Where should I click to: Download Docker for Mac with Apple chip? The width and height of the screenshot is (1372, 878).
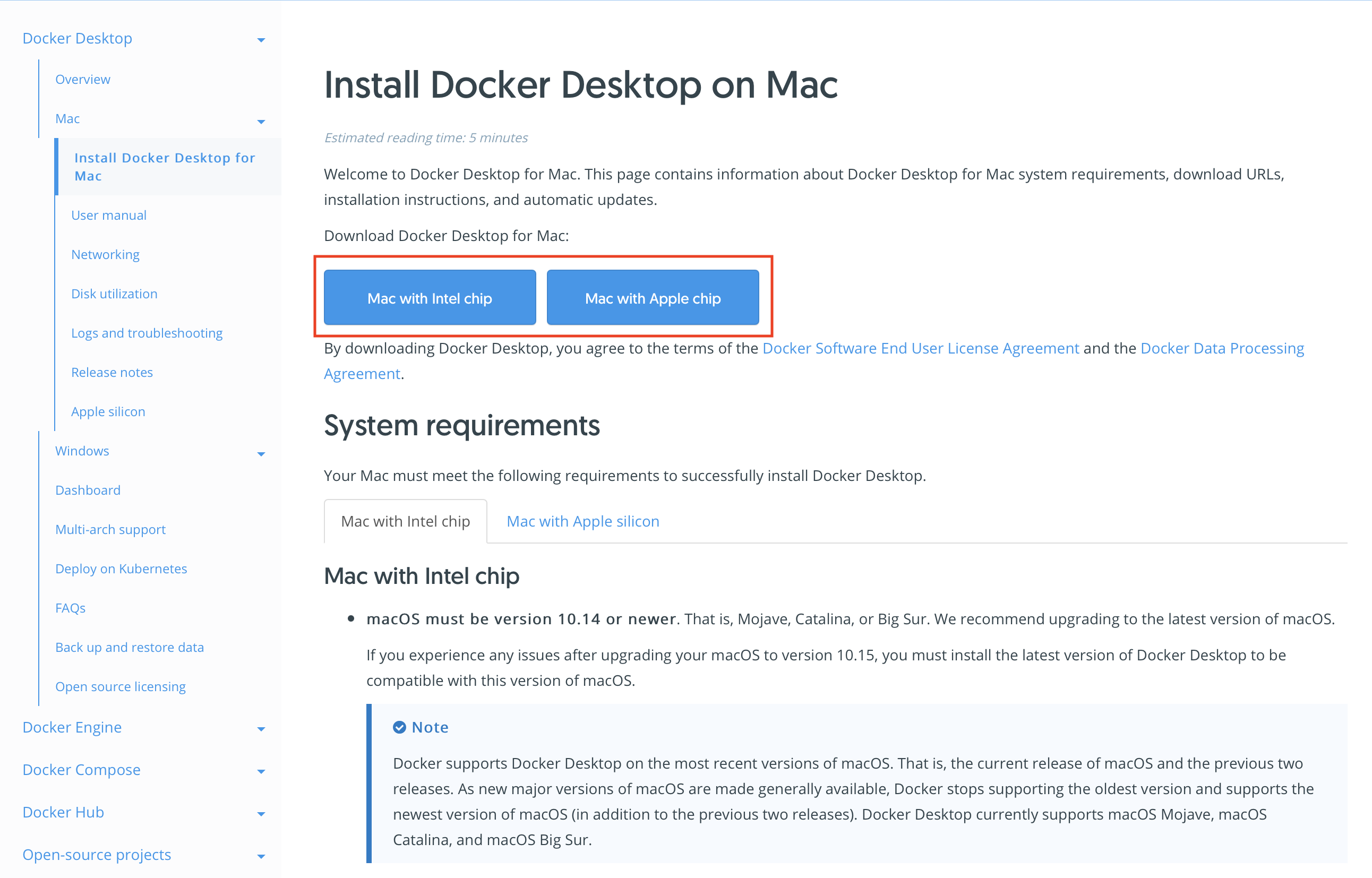point(653,298)
